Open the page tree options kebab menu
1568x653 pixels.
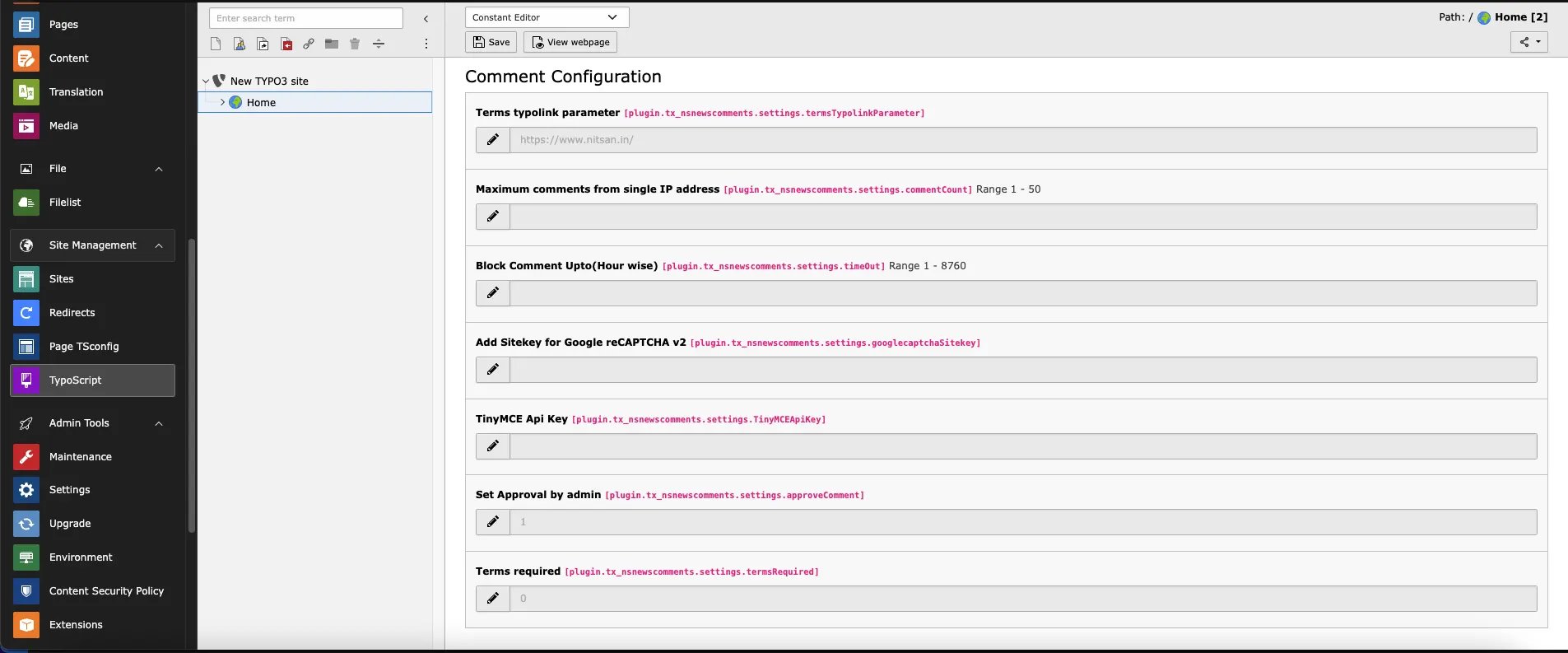click(x=426, y=44)
